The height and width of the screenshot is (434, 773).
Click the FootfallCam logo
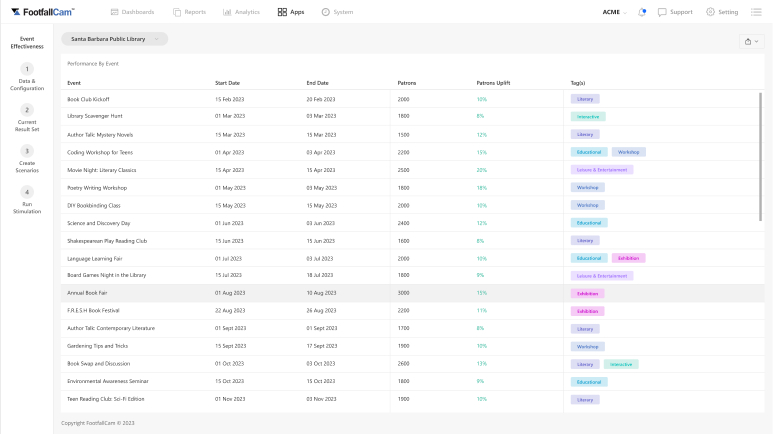43,12
